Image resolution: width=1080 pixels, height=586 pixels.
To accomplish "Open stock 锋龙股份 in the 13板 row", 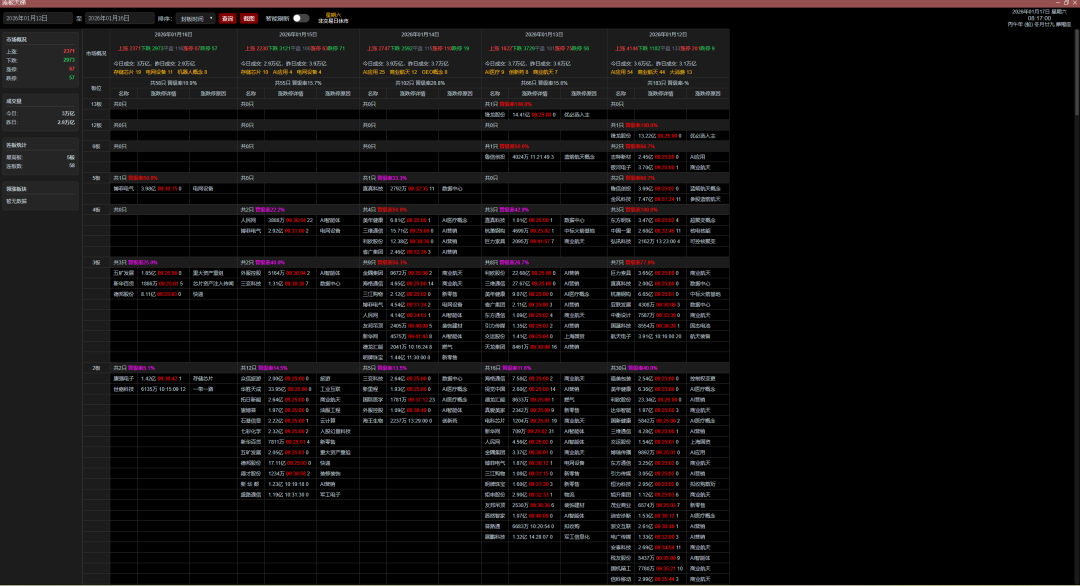I will coord(495,115).
